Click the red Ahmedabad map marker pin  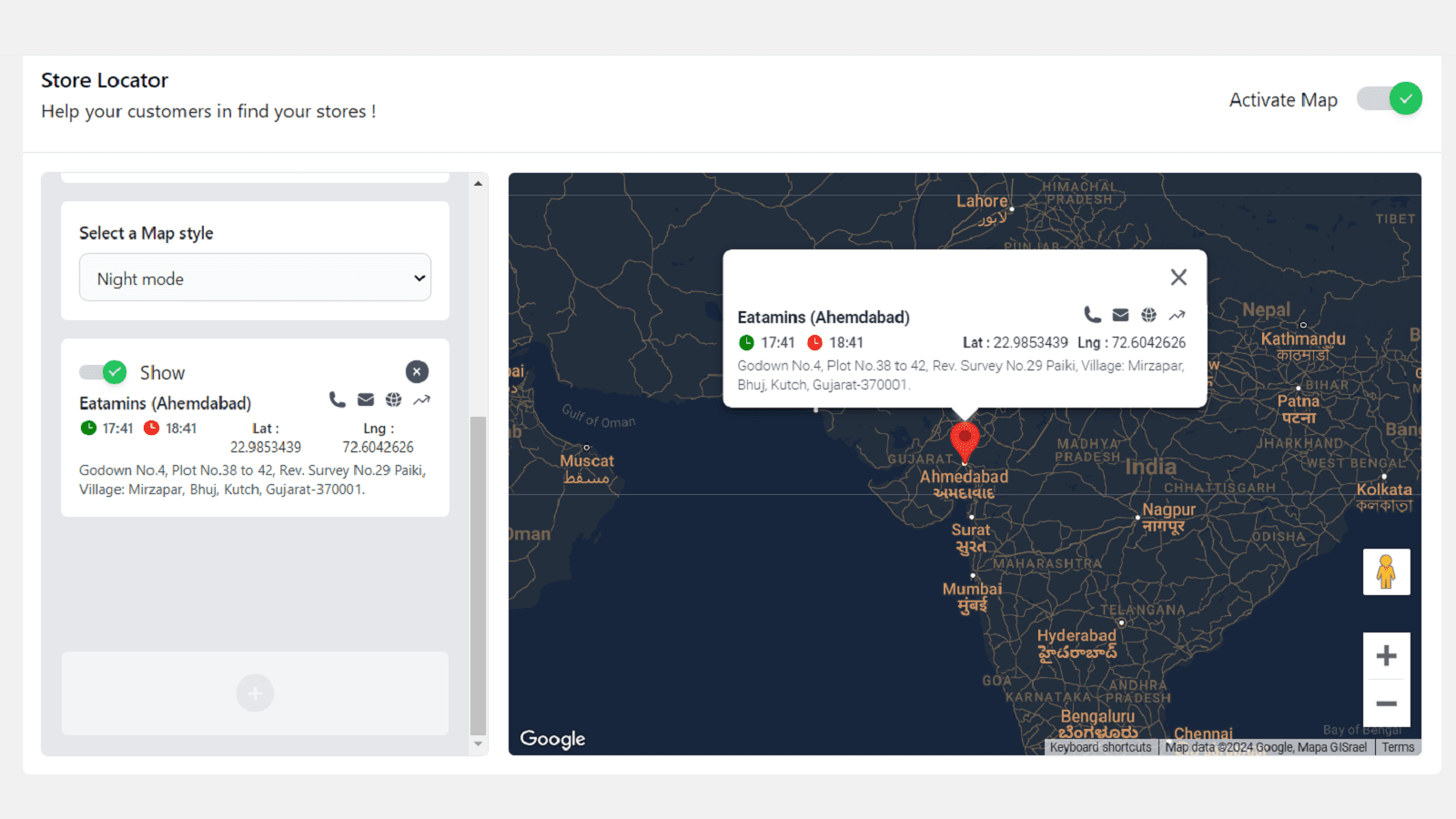[x=965, y=440]
